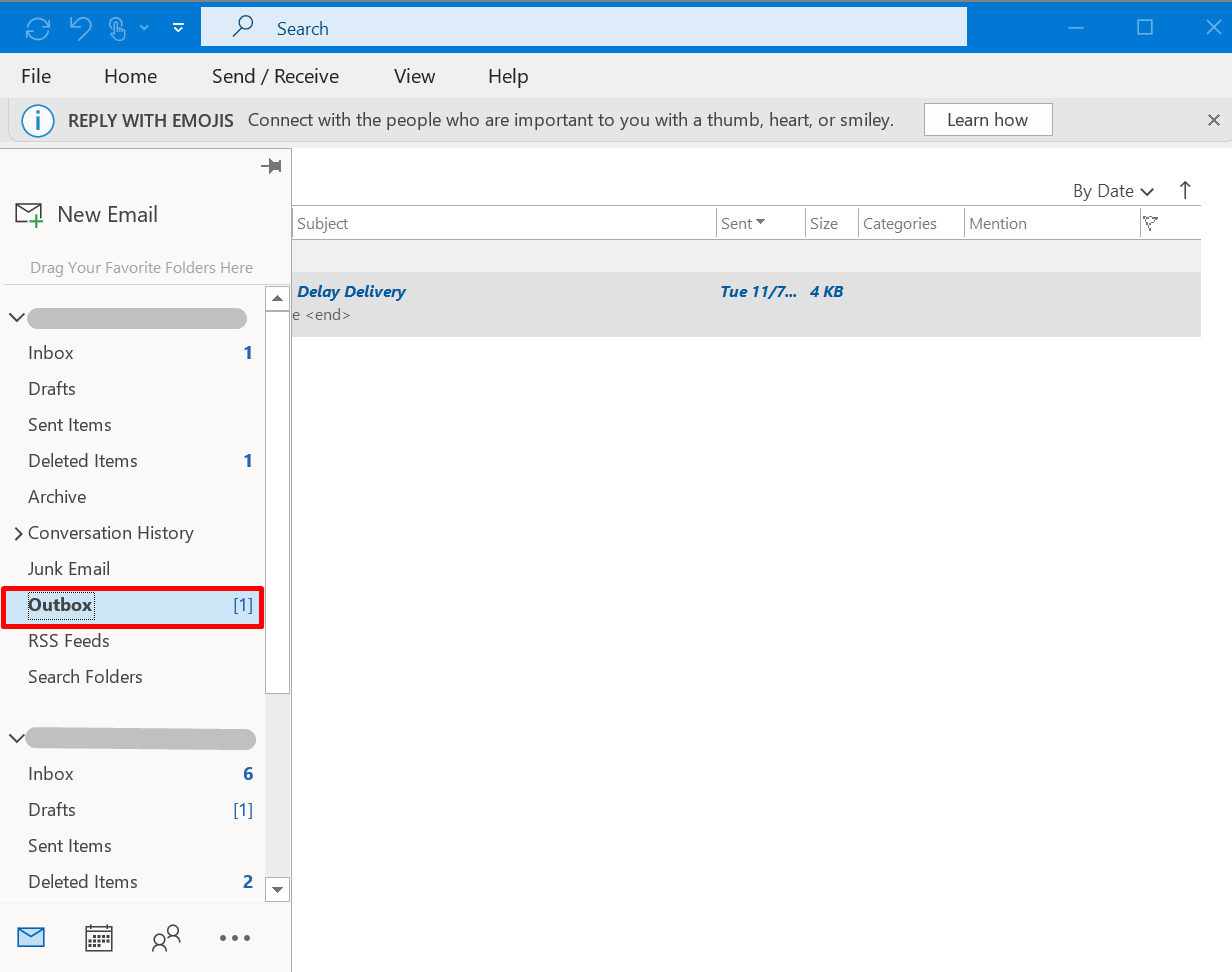Screen dimensions: 1232x972
Task: Click the filter icon in the message list header
Action: (1152, 222)
